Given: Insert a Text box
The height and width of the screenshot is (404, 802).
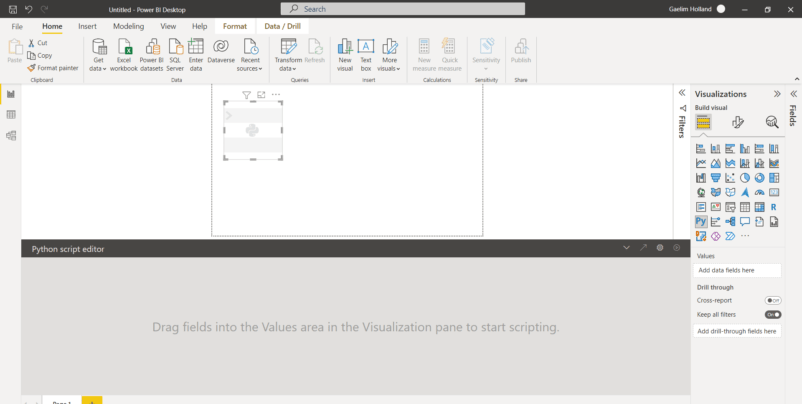Looking at the screenshot, I should (366, 55).
